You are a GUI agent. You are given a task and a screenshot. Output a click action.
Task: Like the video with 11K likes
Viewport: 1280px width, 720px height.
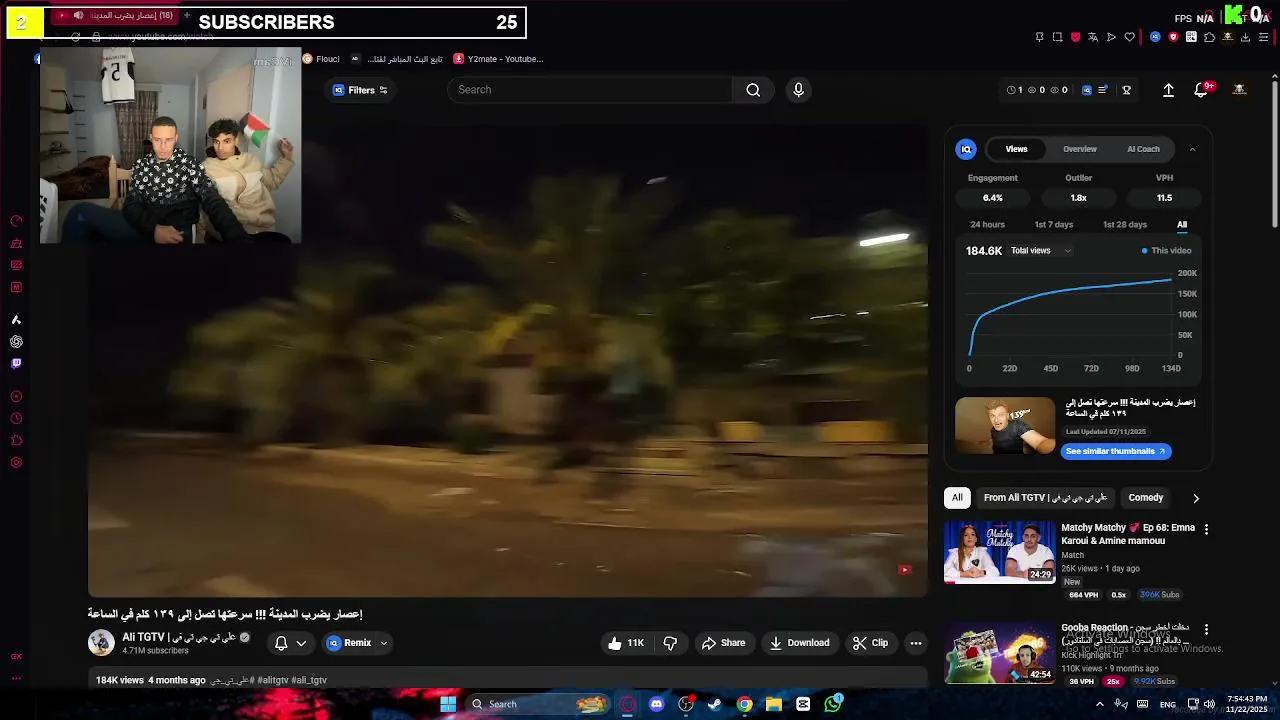click(626, 643)
